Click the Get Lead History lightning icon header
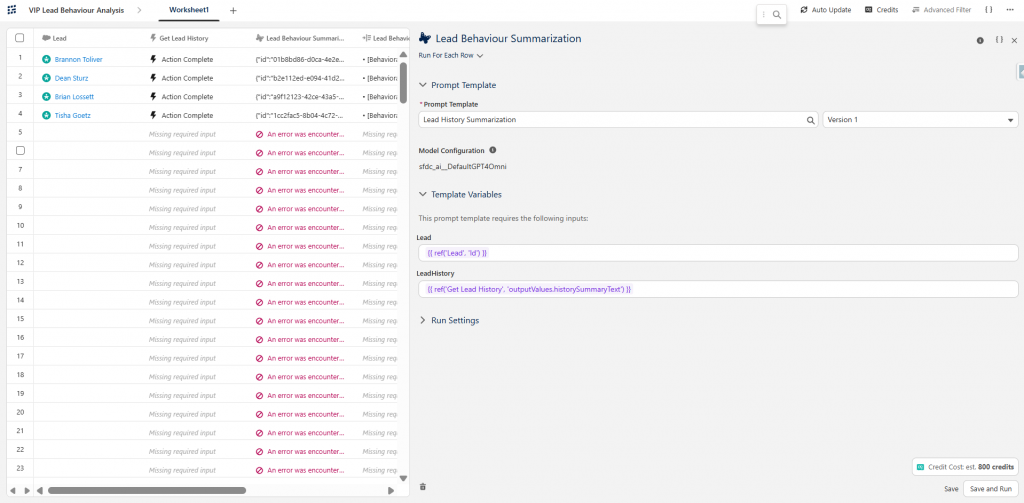 pos(153,38)
